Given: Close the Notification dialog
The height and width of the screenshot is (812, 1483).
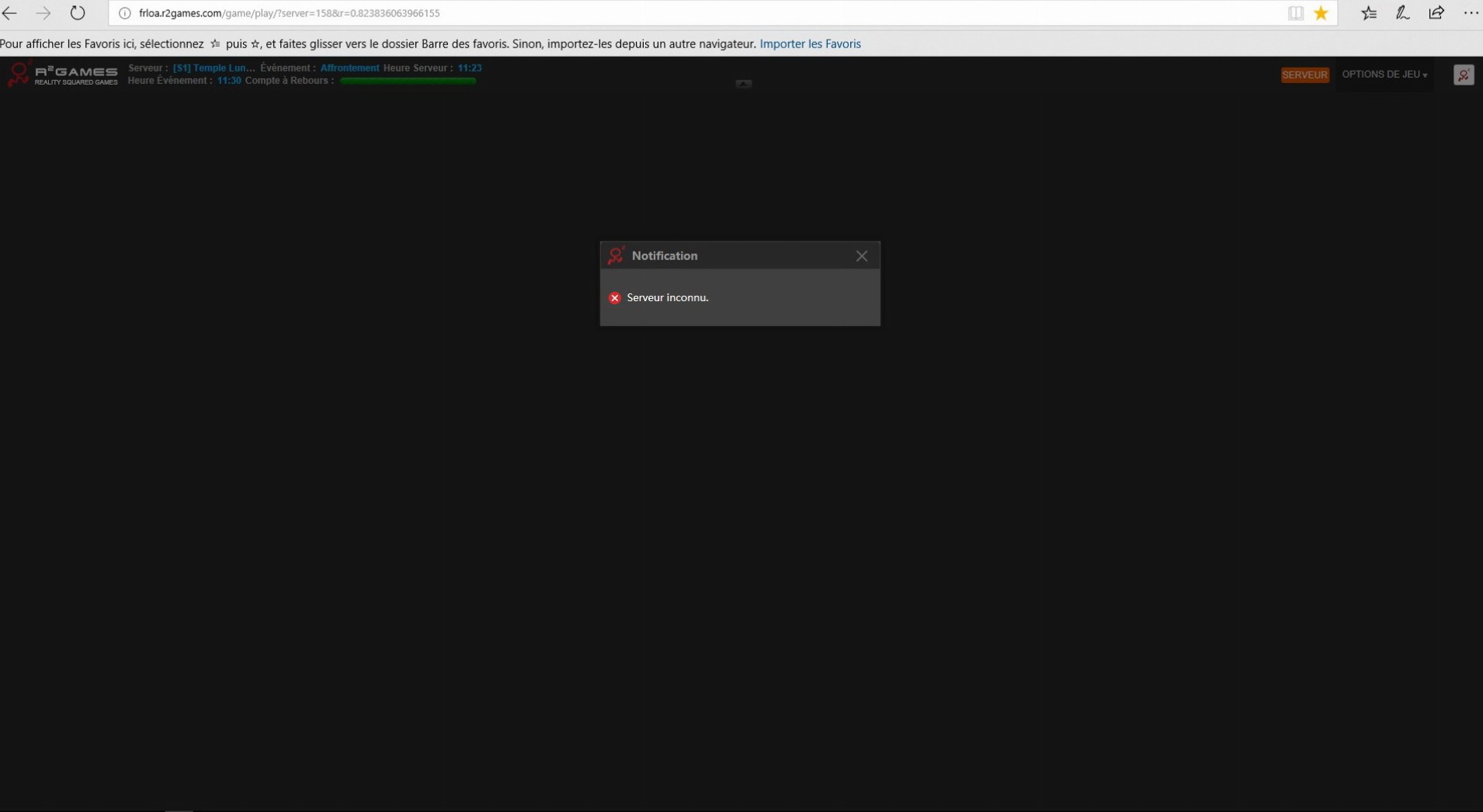Looking at the screenshot, I should point(861,256).
